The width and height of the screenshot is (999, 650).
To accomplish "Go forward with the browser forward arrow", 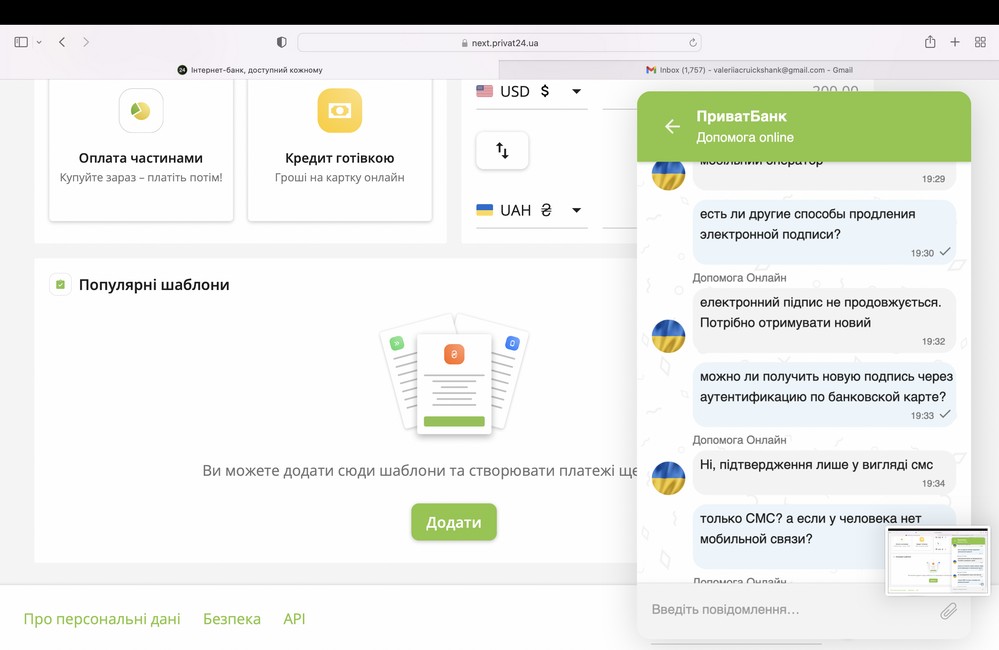I will (86, 42).
